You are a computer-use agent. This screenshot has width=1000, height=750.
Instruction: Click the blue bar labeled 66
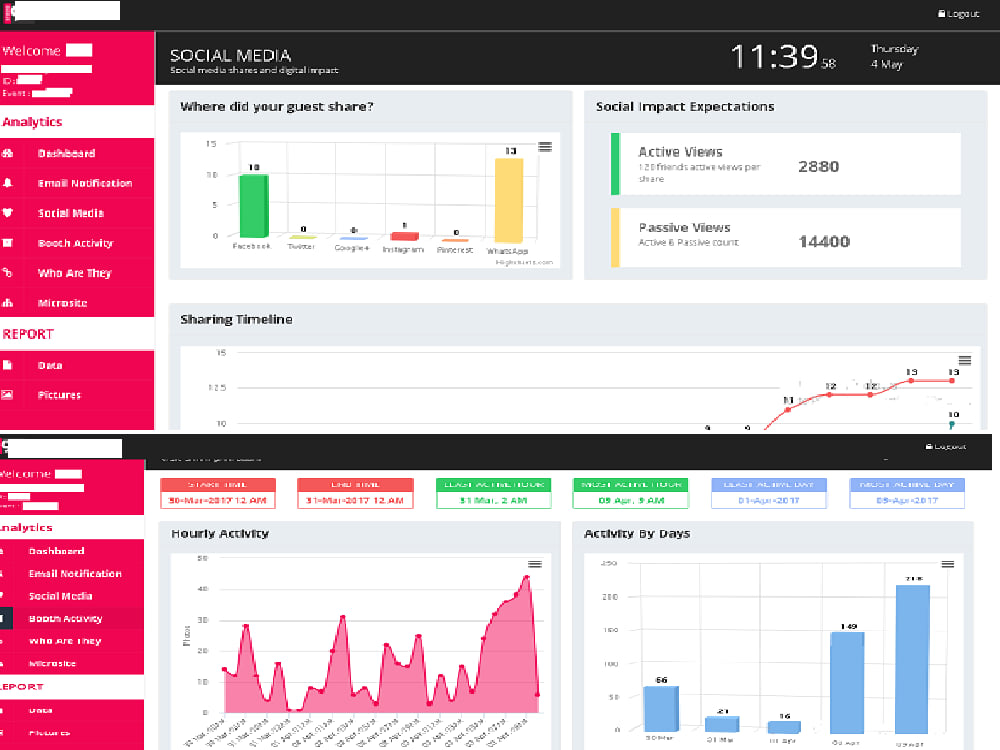pos(661,709)
